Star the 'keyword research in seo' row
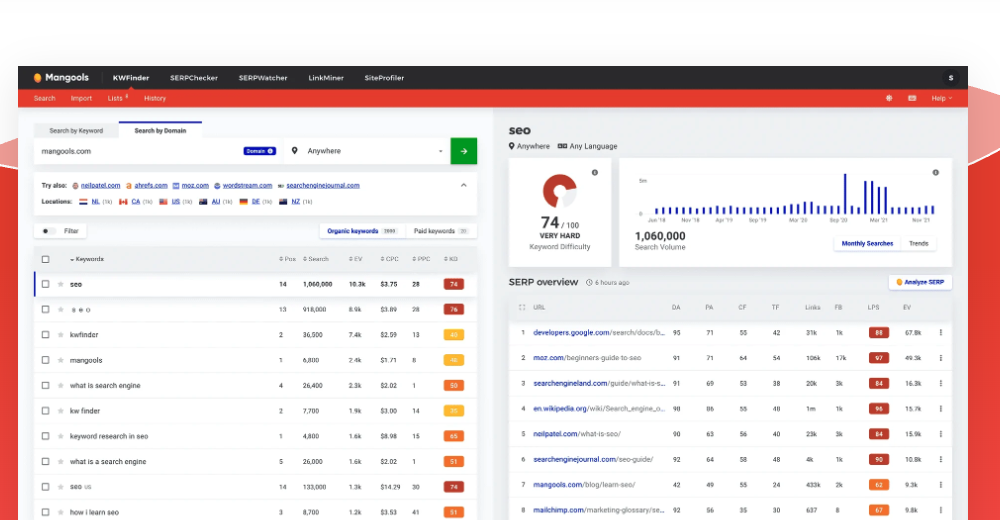Screen dimensions: 1000x520 click(61, 436)
